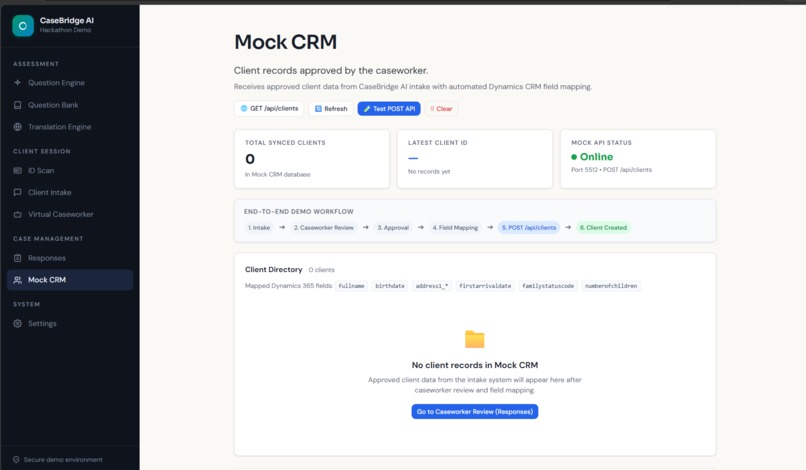This screenshot has height=470, width=806.
Task: Run the Test POST API button
Action: [389, 109]
